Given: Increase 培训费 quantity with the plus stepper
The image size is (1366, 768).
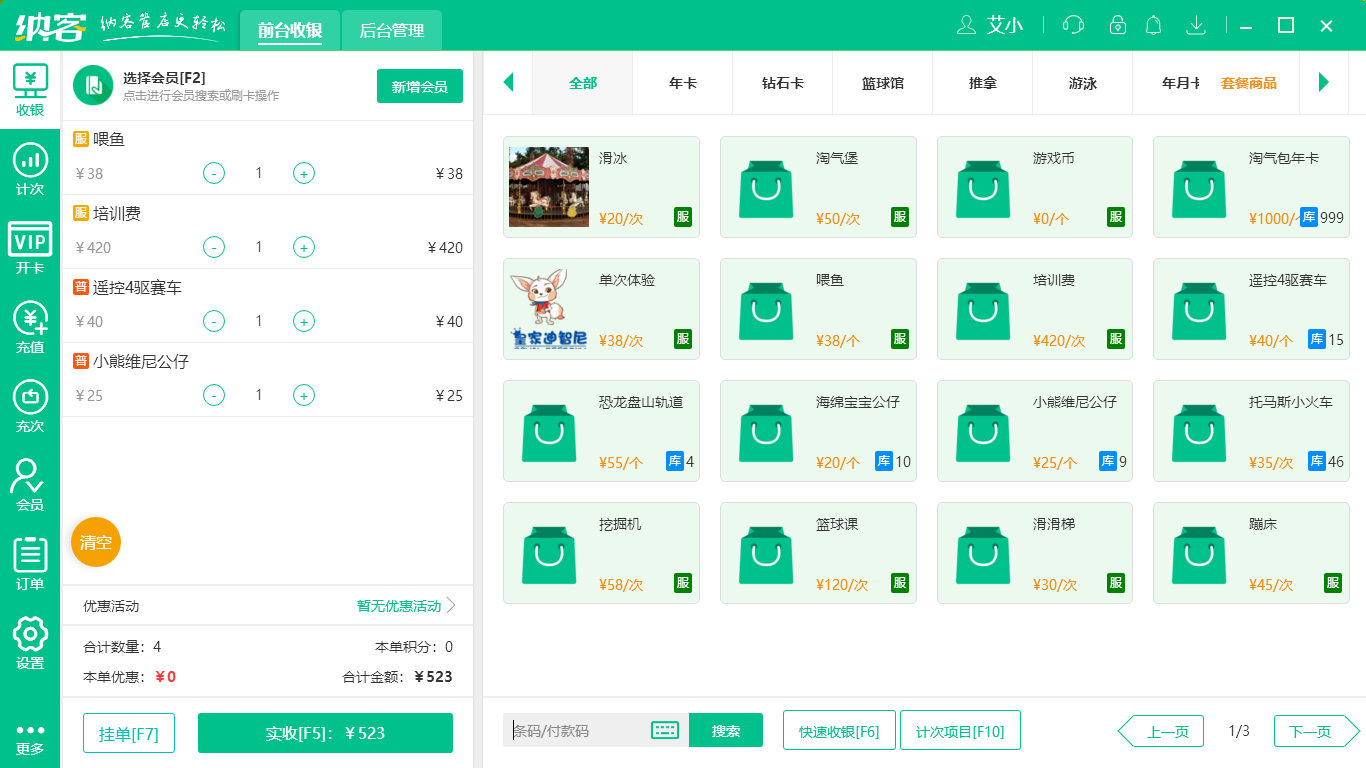Looking at the screenshot, I should click(303, 247).
